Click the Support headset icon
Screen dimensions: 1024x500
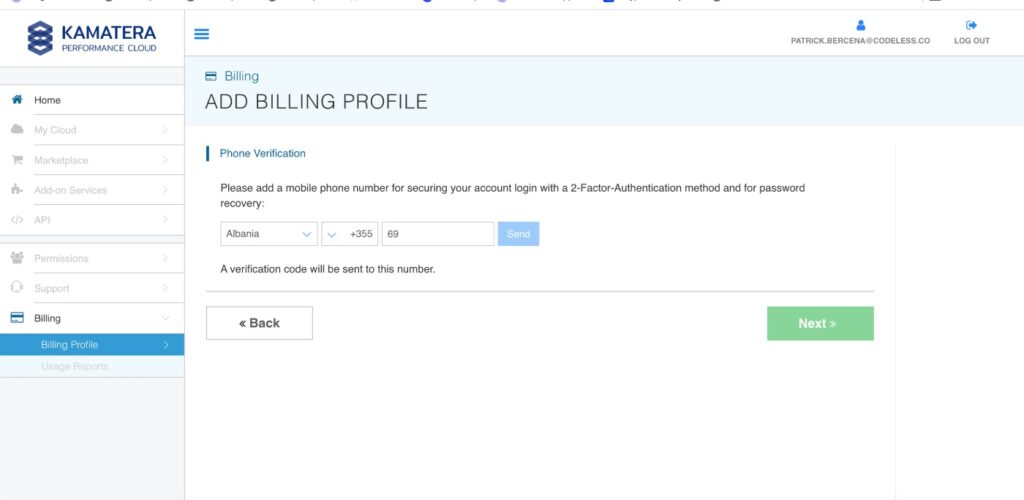click(x=16, y=288)
